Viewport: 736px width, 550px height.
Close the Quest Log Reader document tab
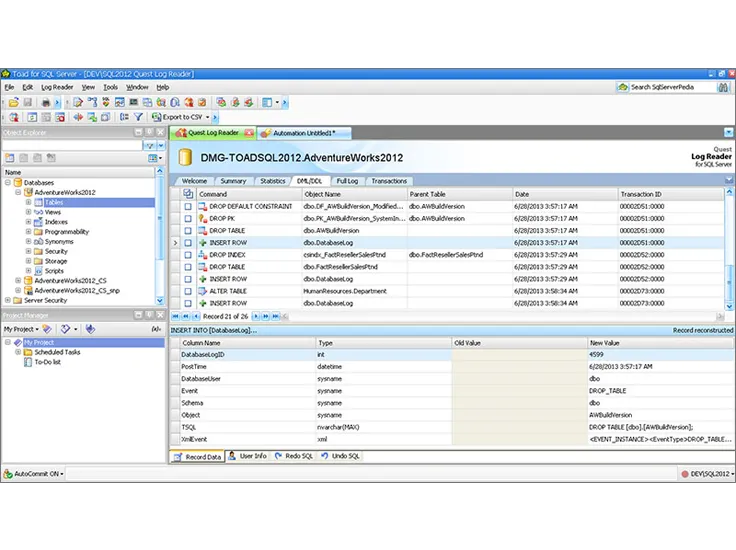[248, 133]
